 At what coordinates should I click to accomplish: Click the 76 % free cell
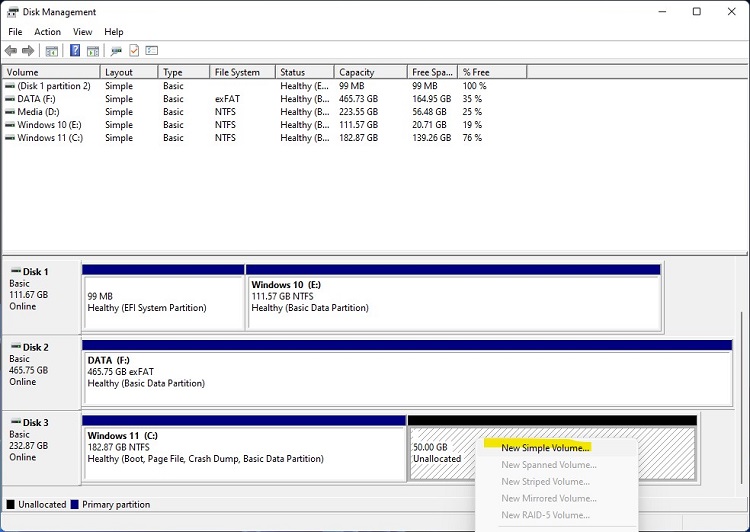pos(472,138)
